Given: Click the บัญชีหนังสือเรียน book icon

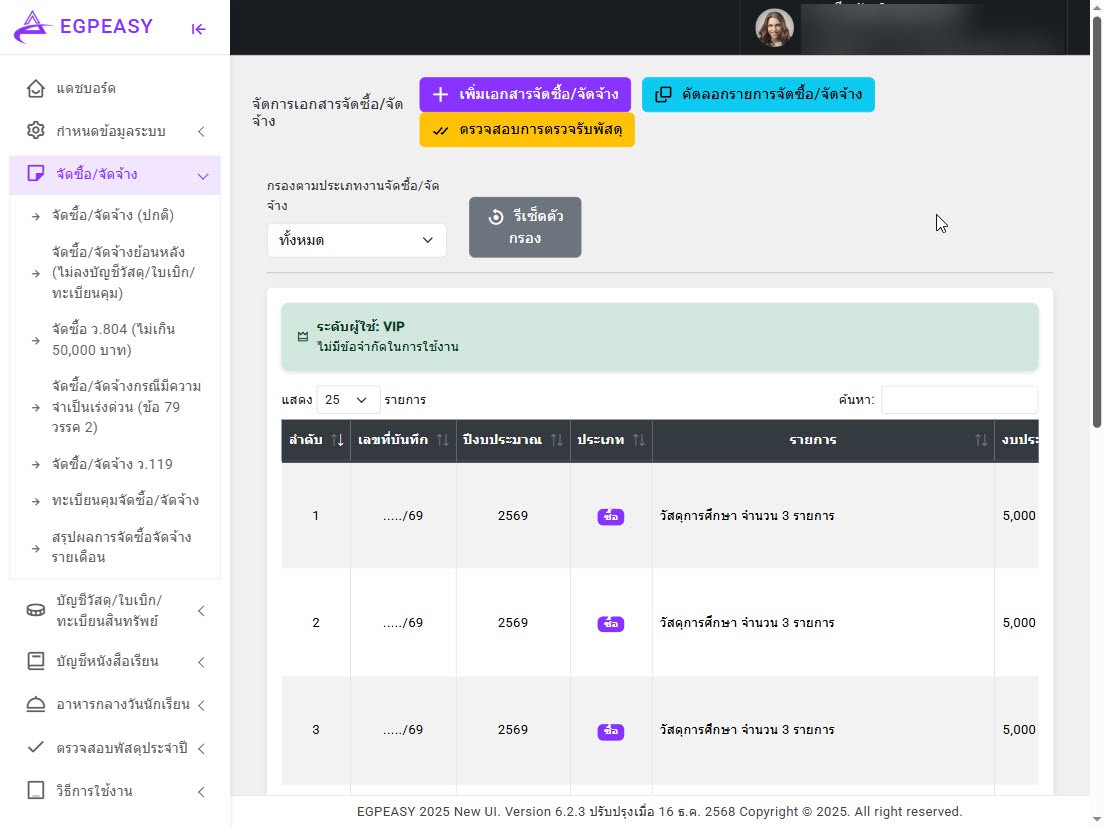Looking at the screenshot, I should pyautogui.click(x=36, y=661).
